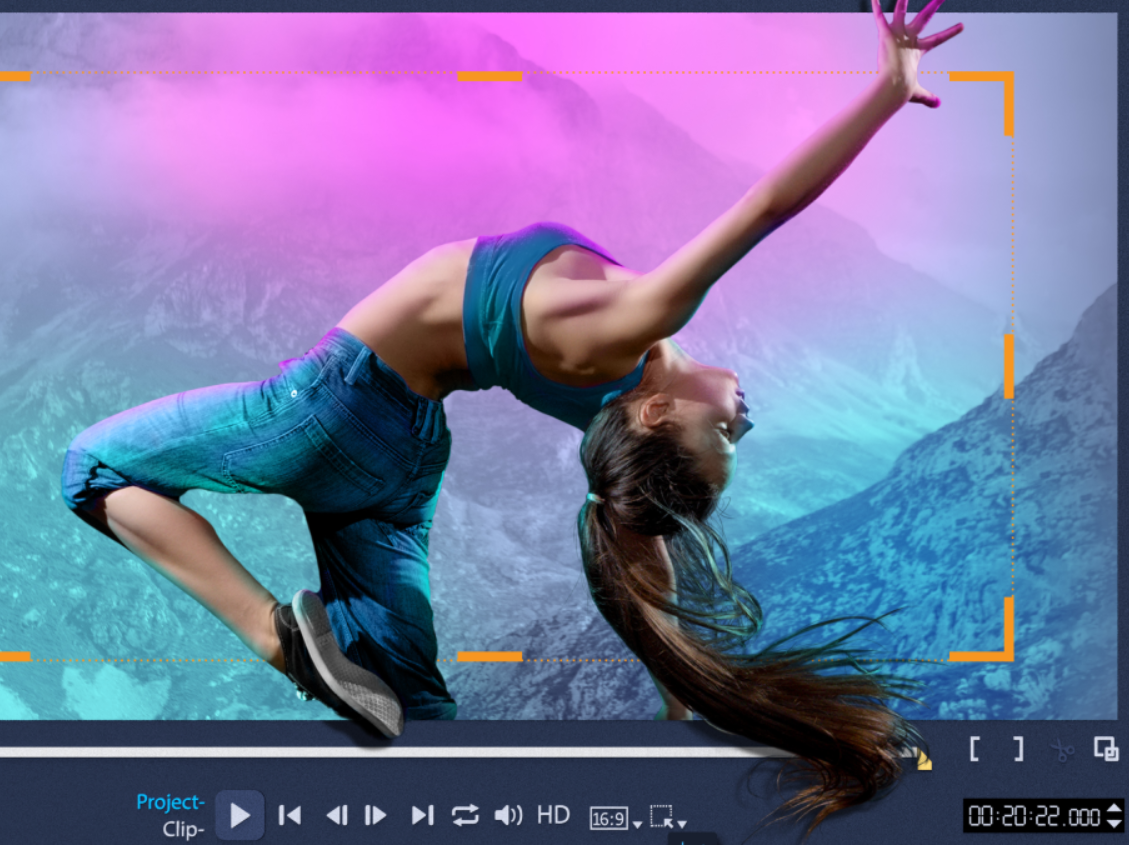Decrease timecode with down stepper arrow

[1115, 824]
